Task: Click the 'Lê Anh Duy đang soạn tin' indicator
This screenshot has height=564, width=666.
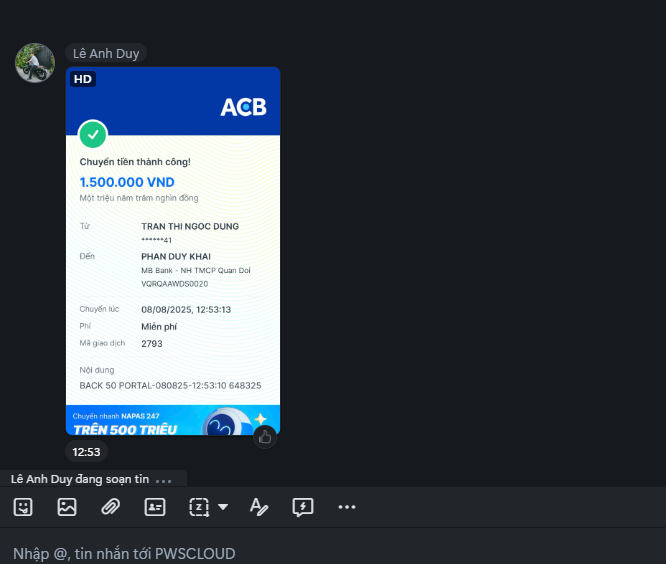Action: (91, 479)
